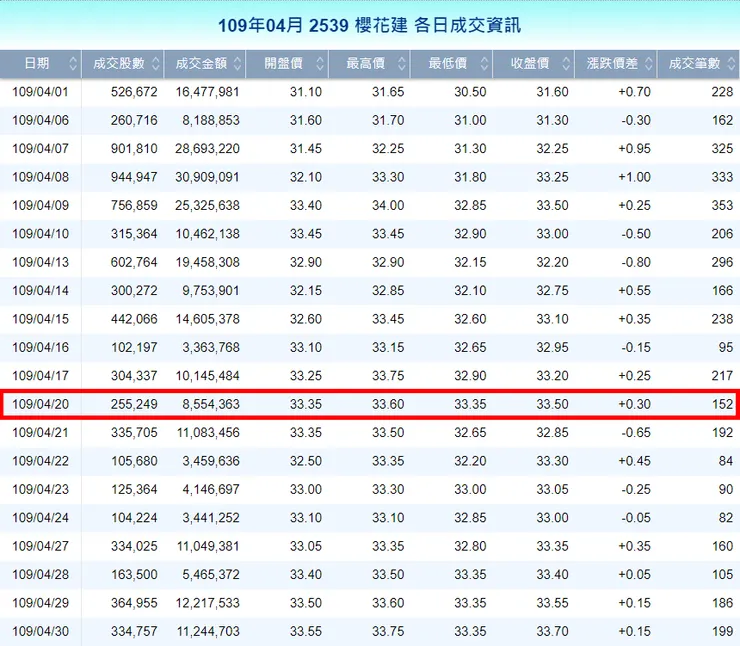Click highest price 34.00 on 109/04/09
The height and width of the screenshot is (646, 740).
click(388, 205)
